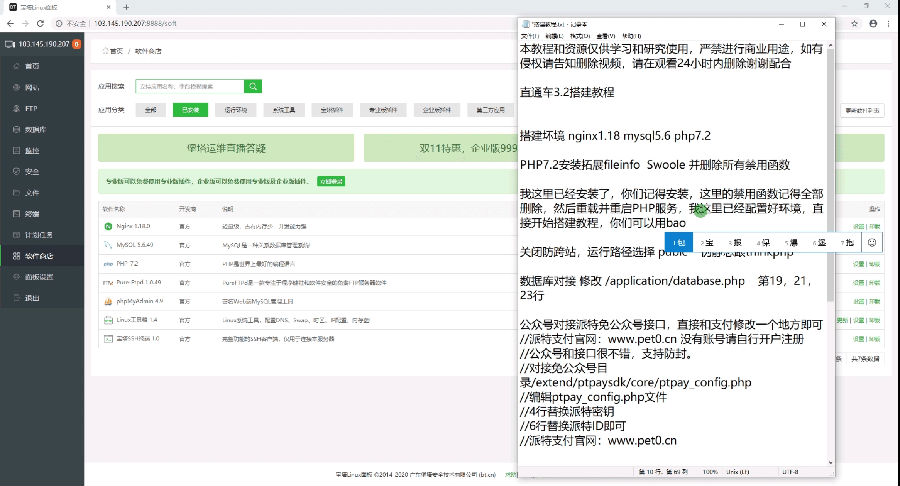Click the 宝塔SSH终端 icon in the list
The height and width of the screenshot is (486, 900).
tap(108, 339)
